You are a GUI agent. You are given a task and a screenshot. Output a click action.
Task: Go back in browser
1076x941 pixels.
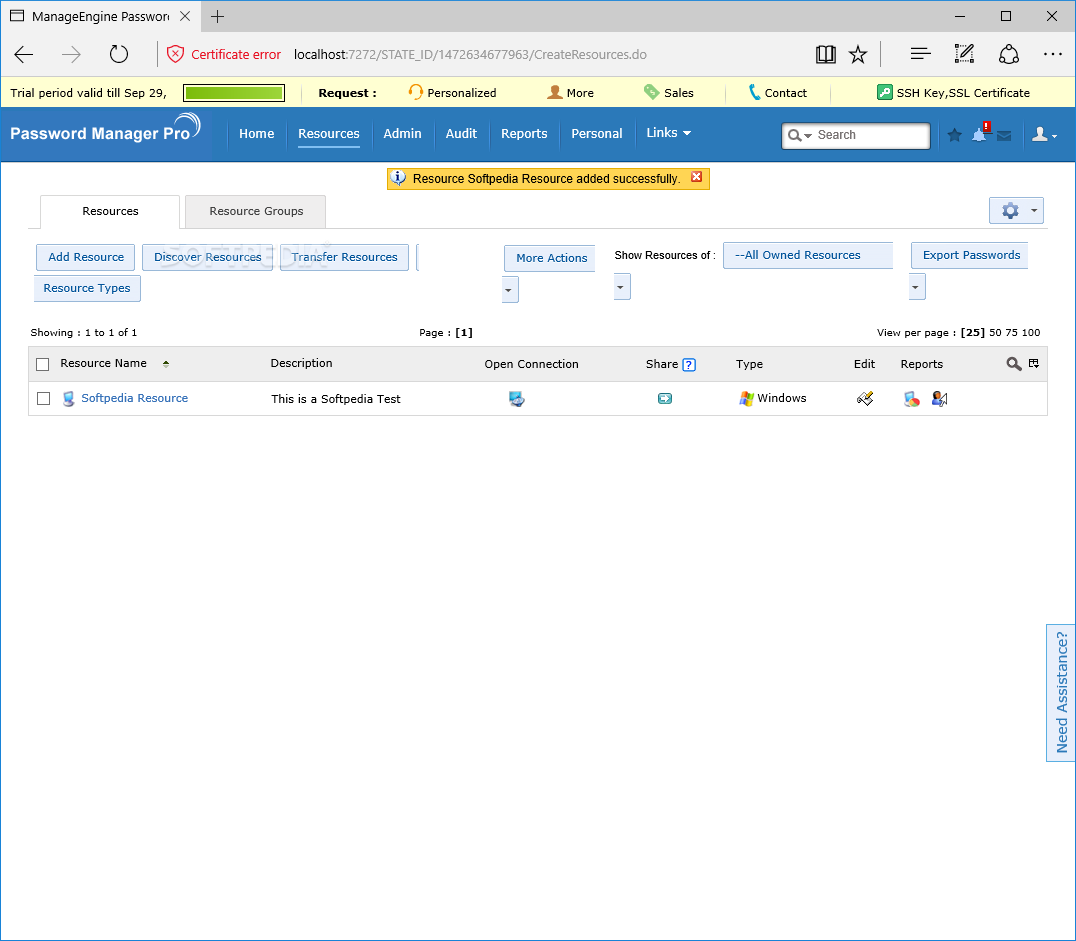tap(24, 54)
